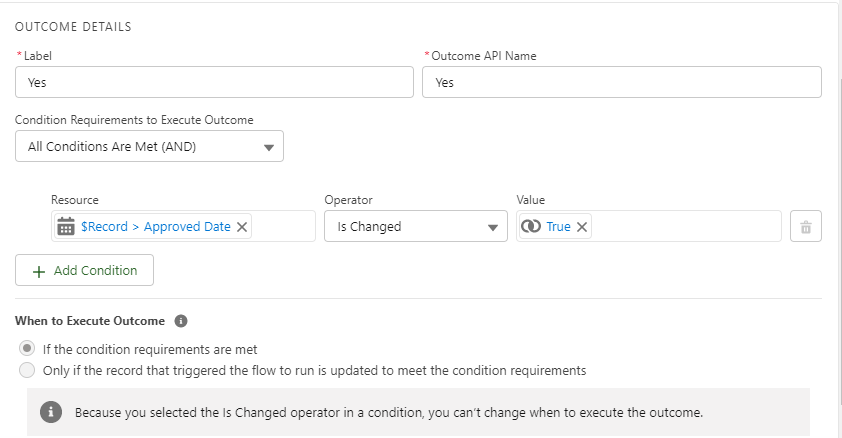Click the info icon in the gray notice banner
This screenshot has width=842, height=438.
tap(53, 412)
